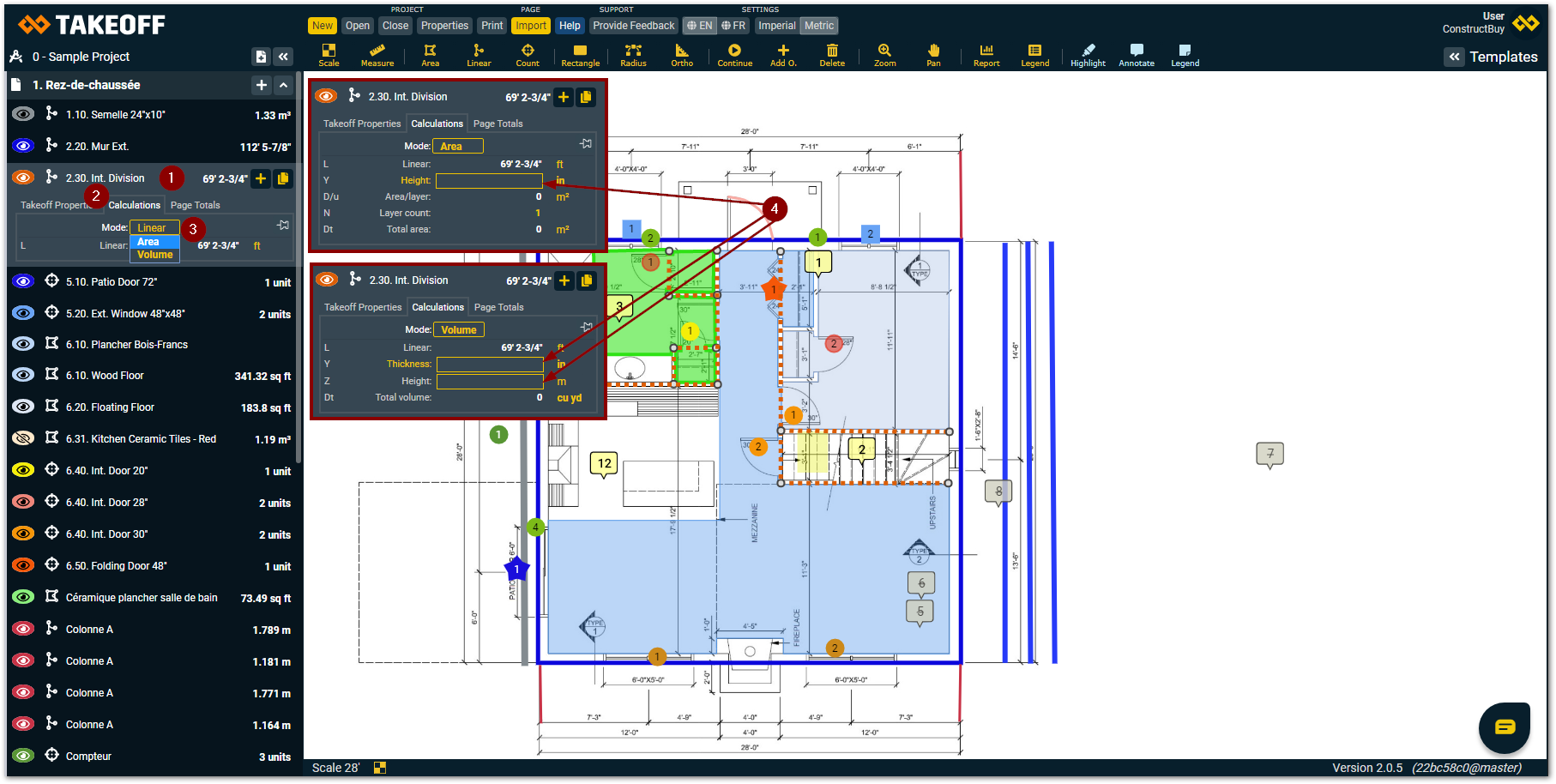Select the Scale tool
1556x784 pixels.
pos(329,55)
